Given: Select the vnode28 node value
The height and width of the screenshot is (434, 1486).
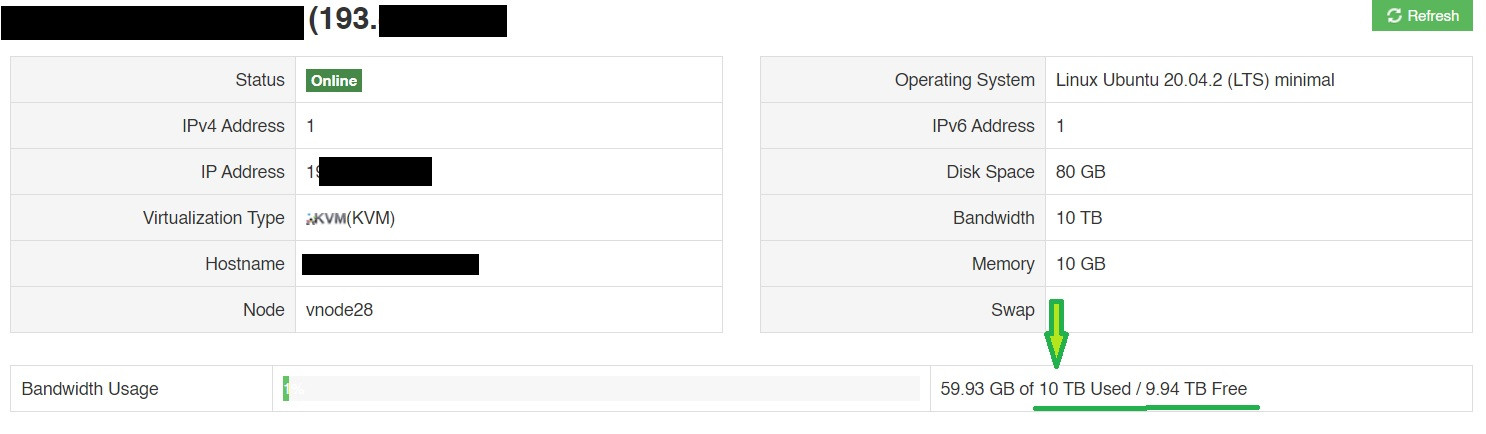Looking at the screenshot, I should [x=339, y=310].
